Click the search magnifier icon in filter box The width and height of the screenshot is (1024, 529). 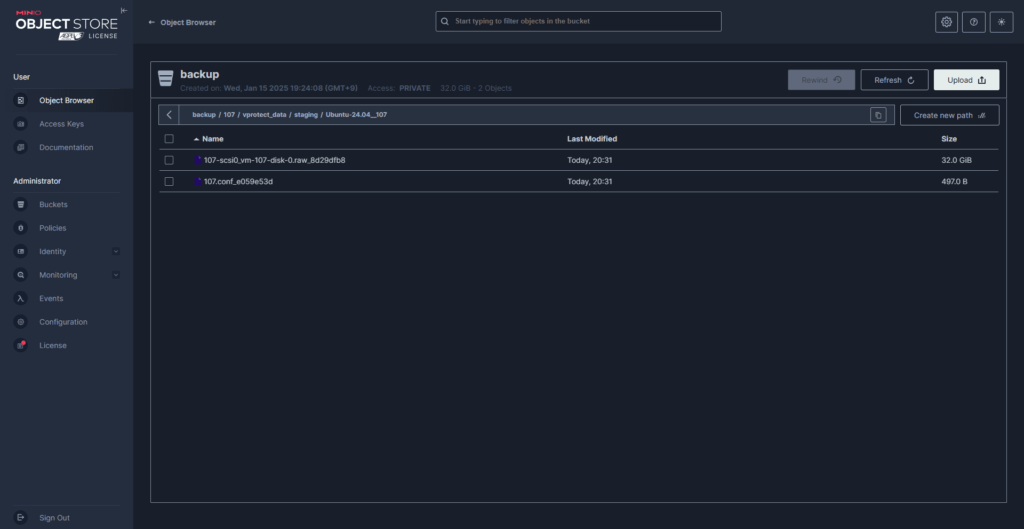click(x=445, y=21)
